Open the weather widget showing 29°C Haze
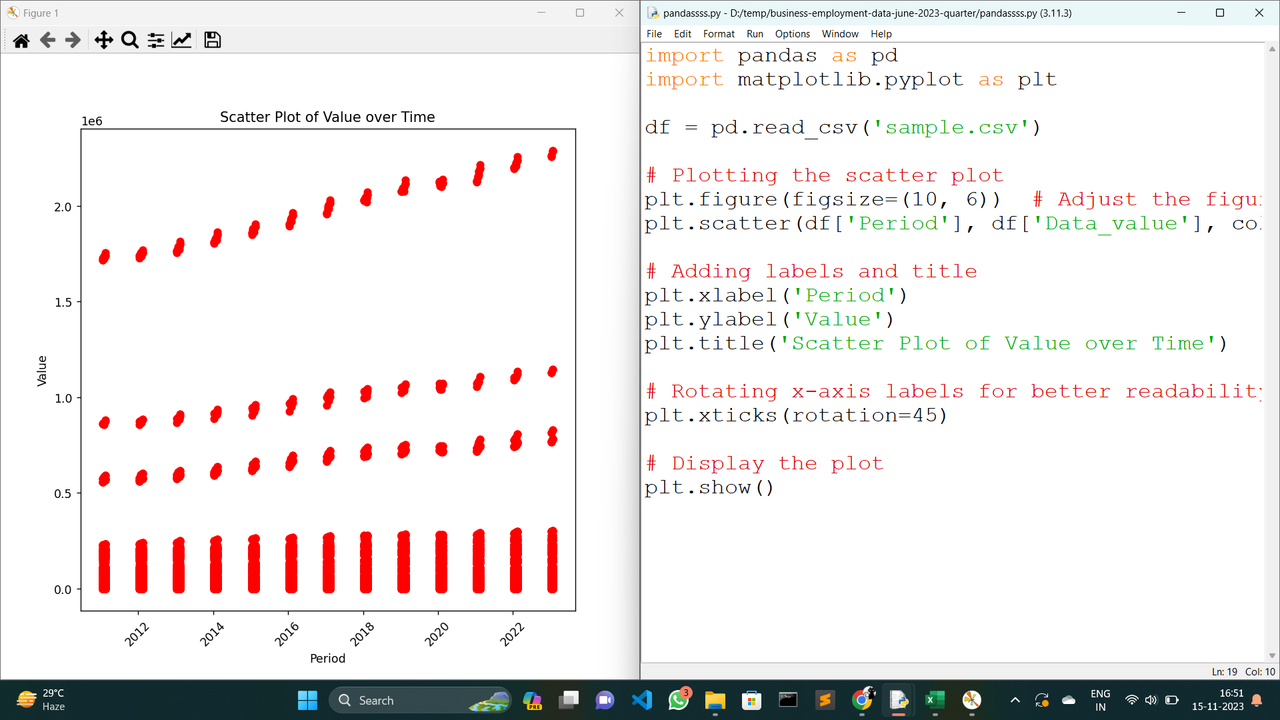 42,700
